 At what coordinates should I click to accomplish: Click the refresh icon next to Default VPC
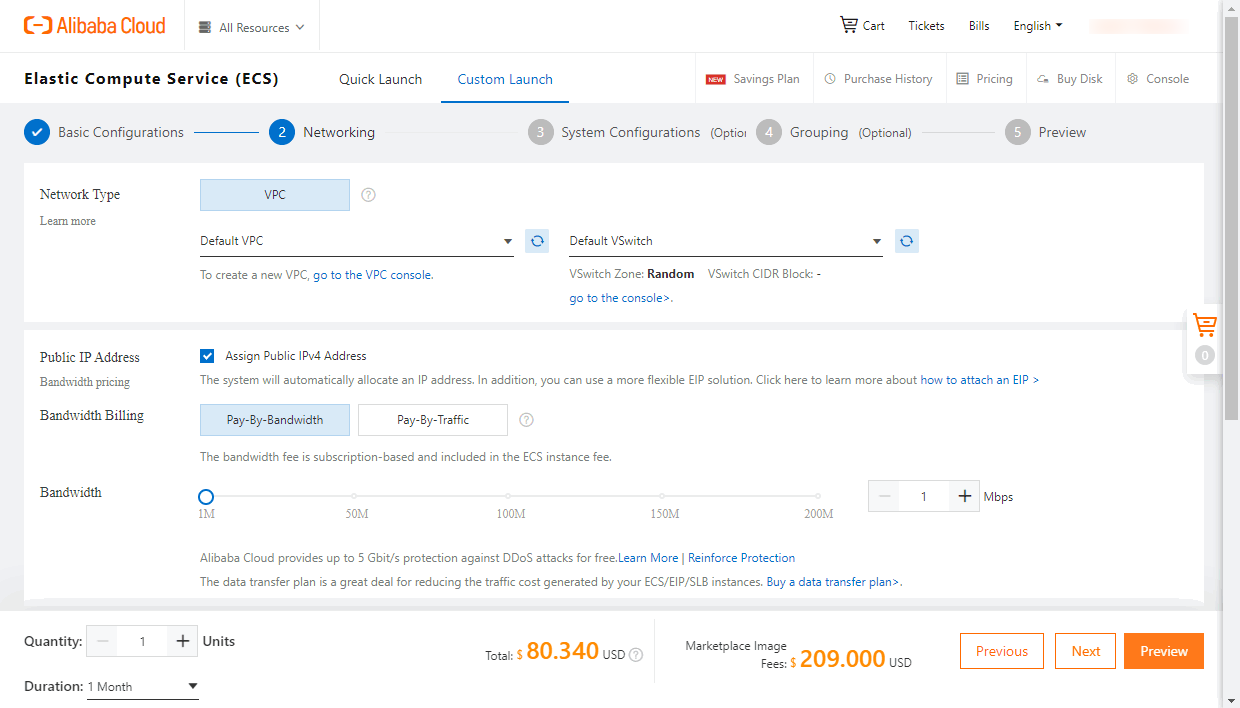click(537, 240)
